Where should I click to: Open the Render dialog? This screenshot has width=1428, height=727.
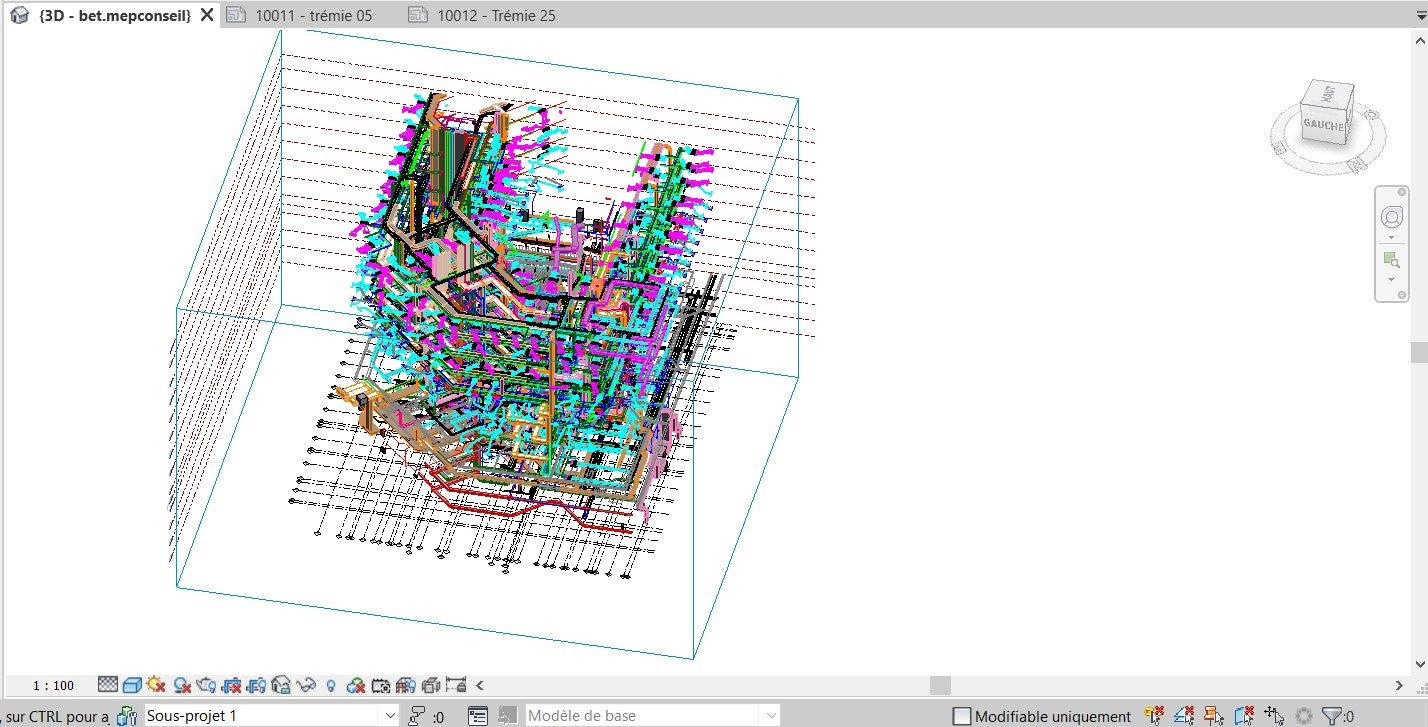(206, 685)
